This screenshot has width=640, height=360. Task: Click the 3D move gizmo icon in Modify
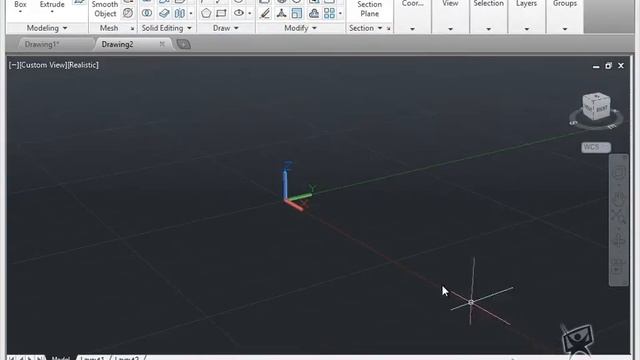[x=281, y=13]
